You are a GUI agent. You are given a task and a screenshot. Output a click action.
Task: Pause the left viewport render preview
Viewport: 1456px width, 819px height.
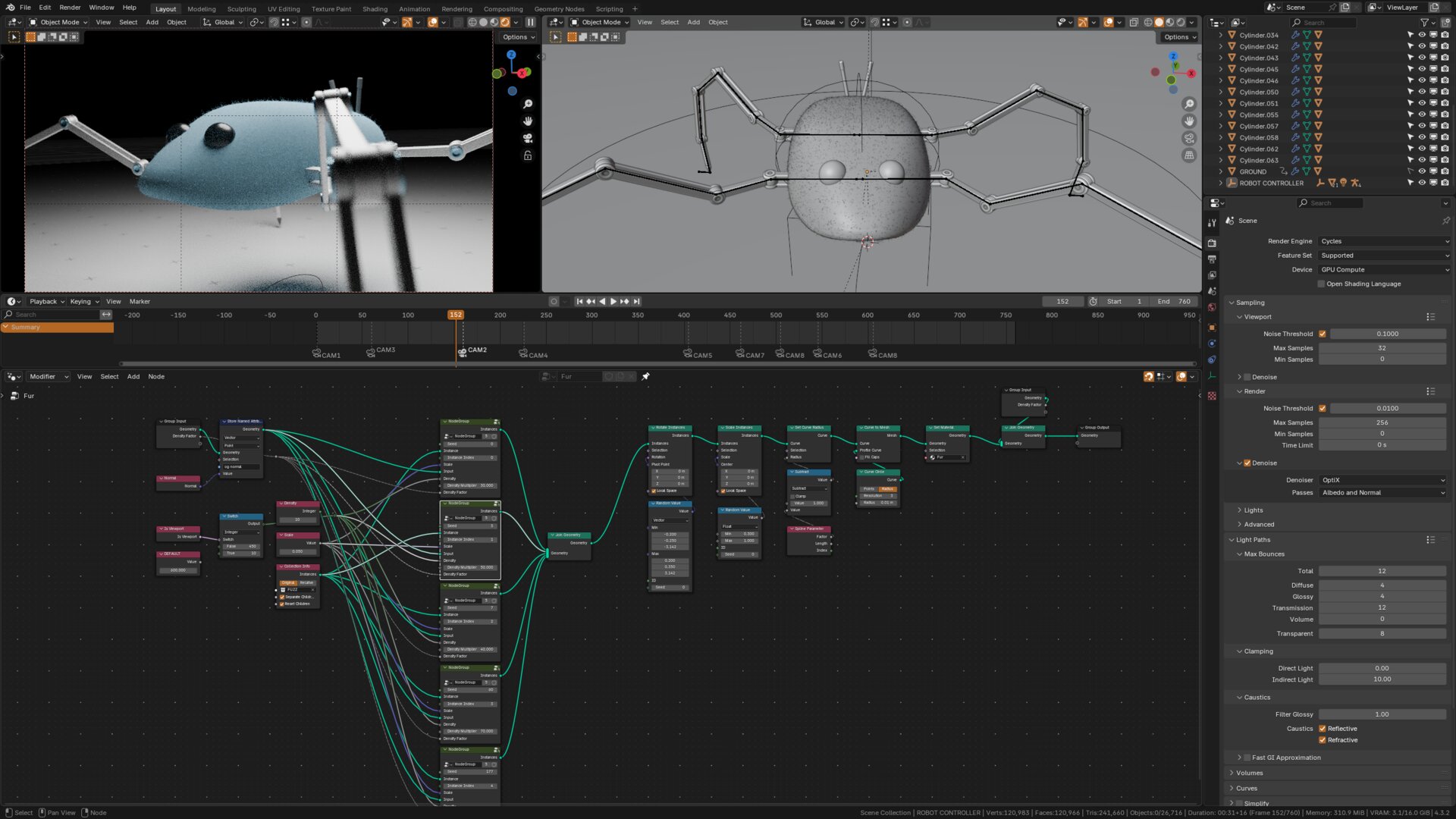coord(531,22)
